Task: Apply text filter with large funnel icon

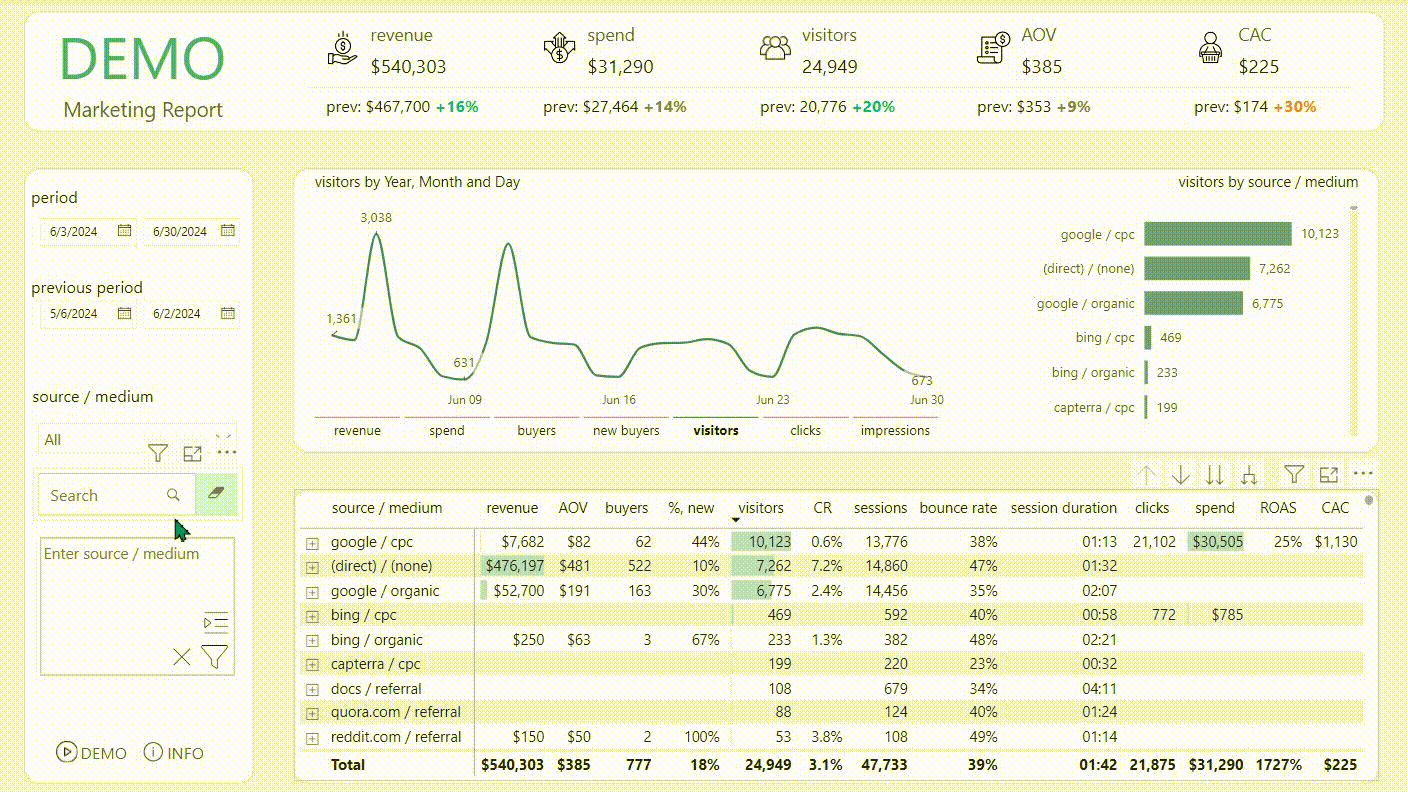Action: [215, 657]
